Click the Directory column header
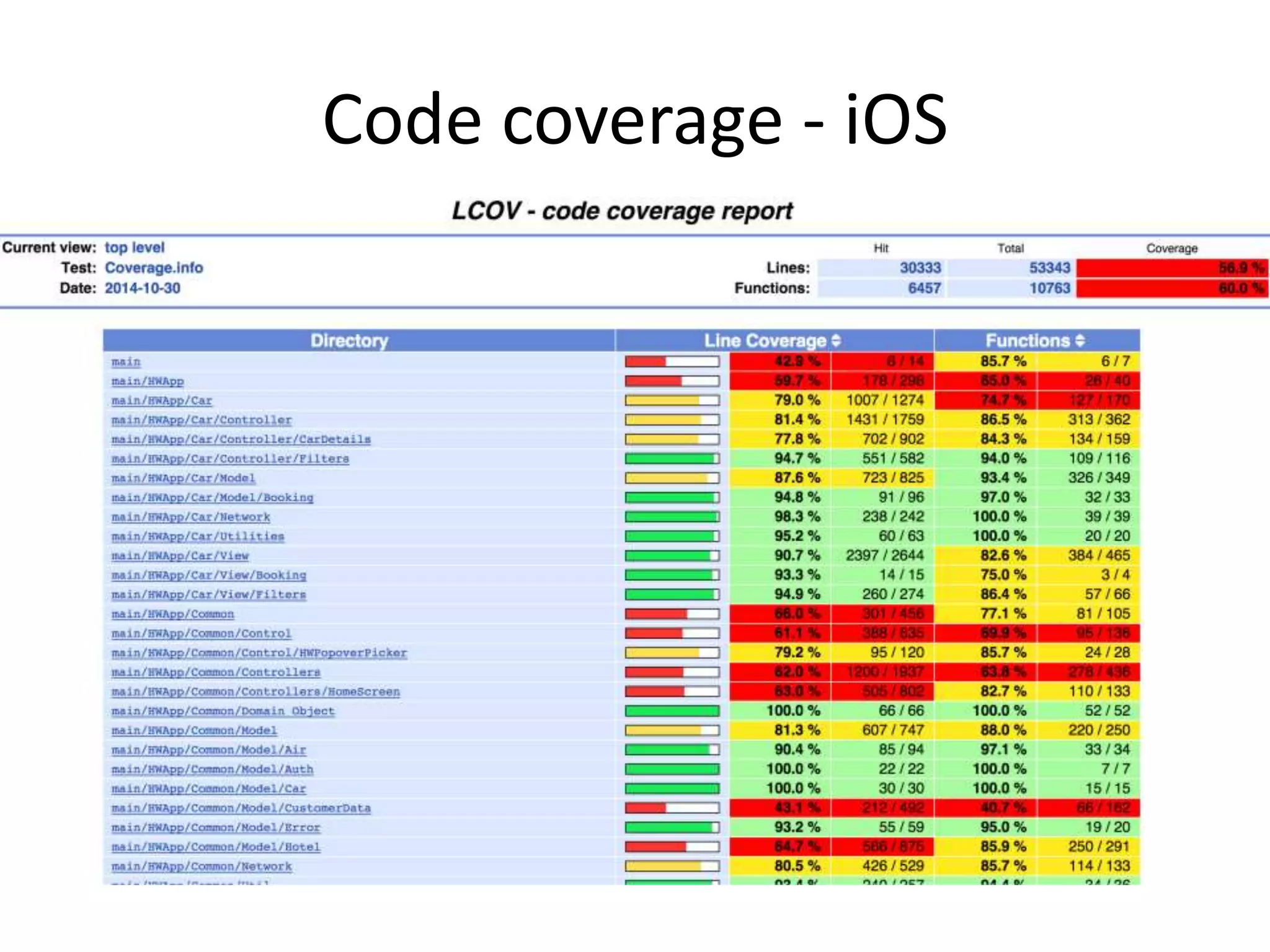The height and width of the screenshot is (952, 1270). [x=359, y=340]
